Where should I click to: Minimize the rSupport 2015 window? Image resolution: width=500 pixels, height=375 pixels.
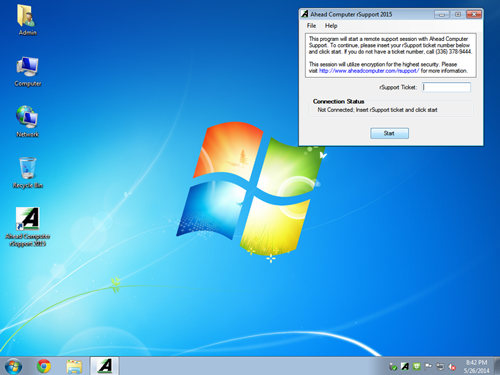(x=442, y=14)
